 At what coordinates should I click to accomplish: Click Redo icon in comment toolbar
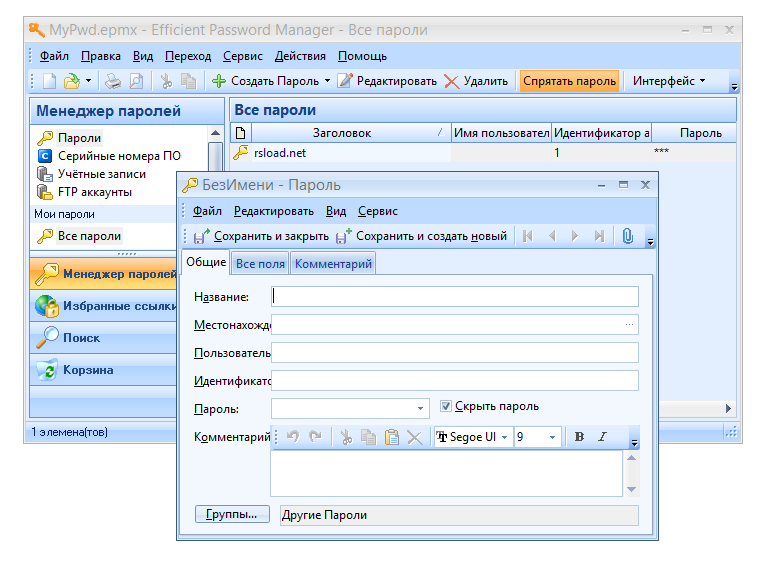[x=315, y=437]
